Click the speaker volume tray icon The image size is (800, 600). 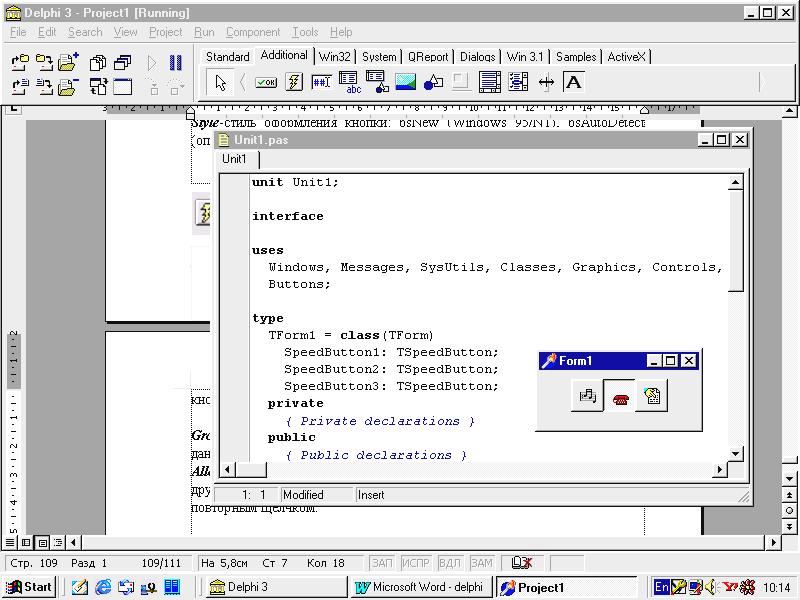click(711, 587)
